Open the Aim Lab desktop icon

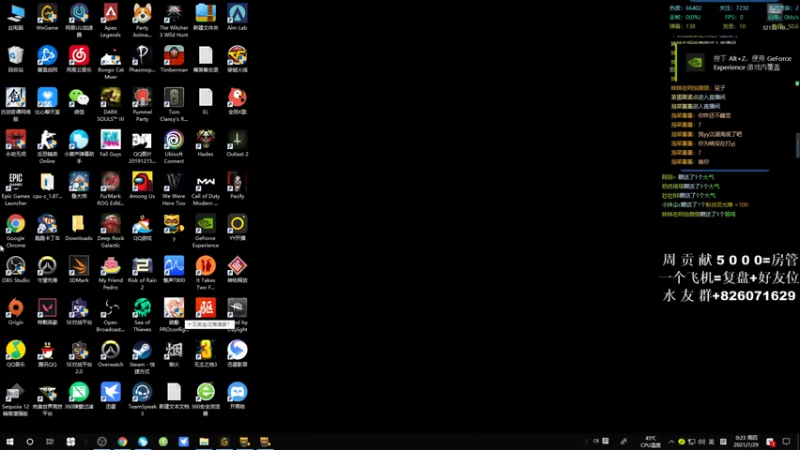click(x=237, y=17)
